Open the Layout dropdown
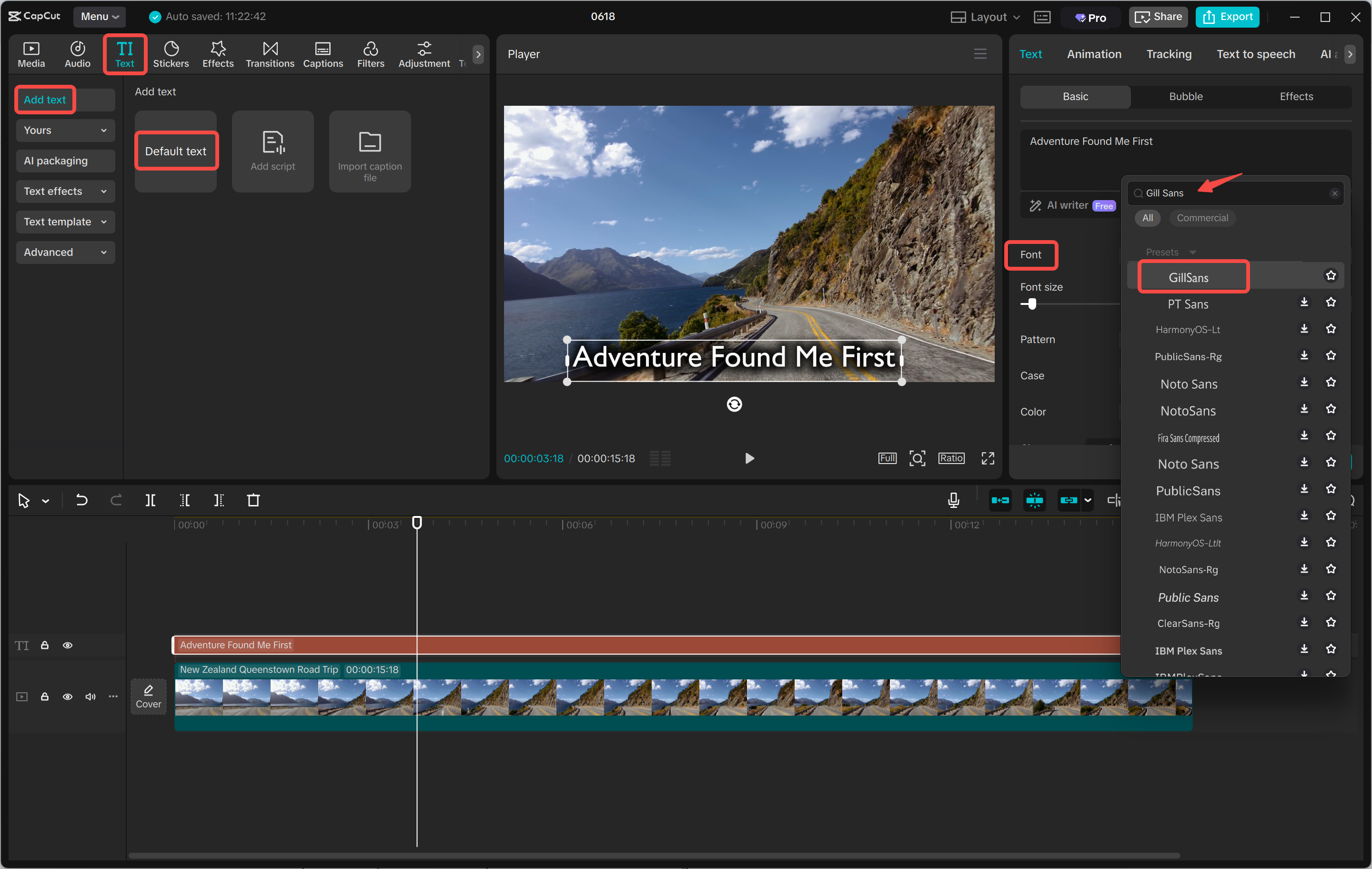This screenshot has width=1372, height=869. [985, 17]
